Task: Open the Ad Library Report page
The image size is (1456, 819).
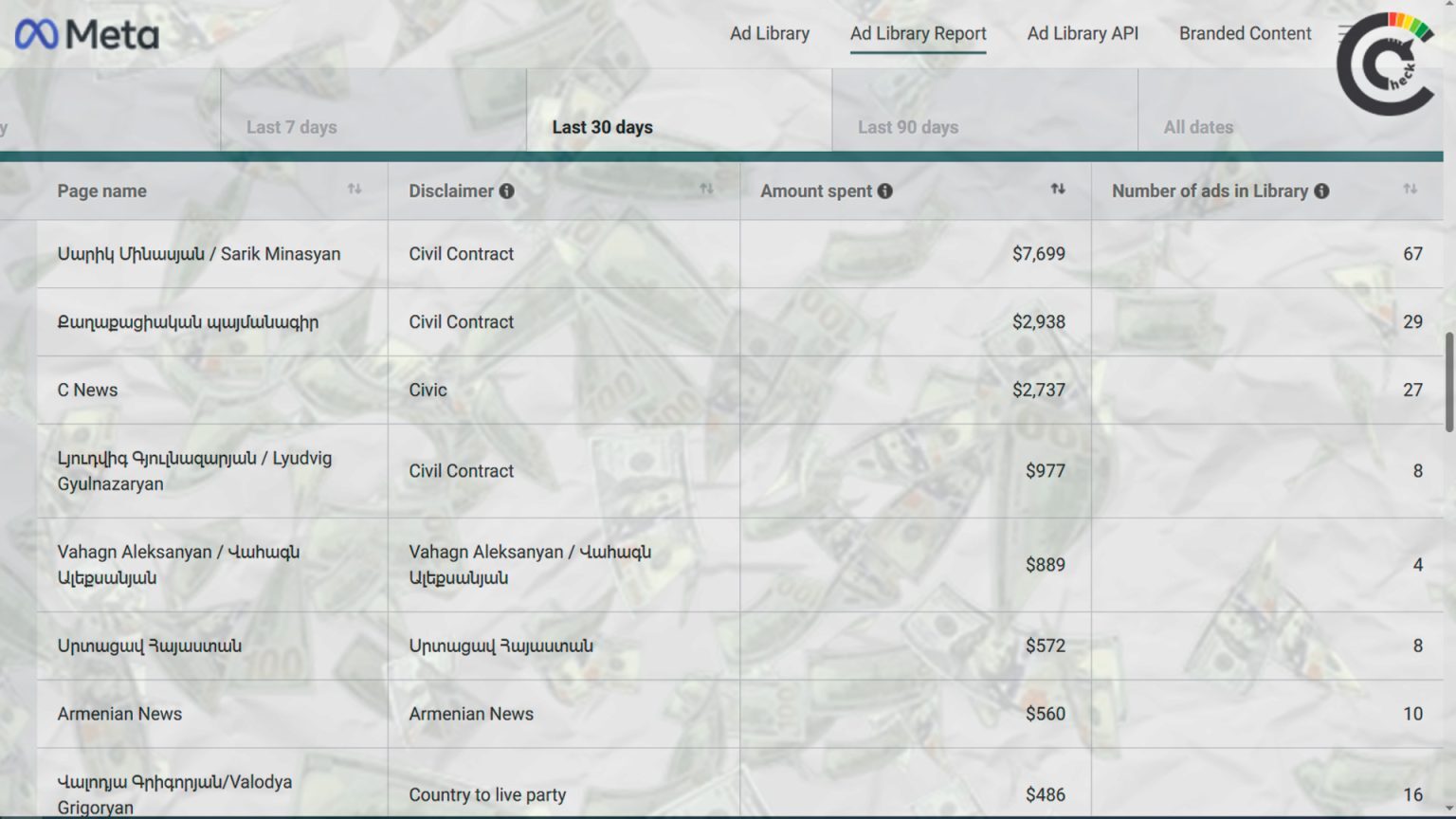Action: pos(918,33)
